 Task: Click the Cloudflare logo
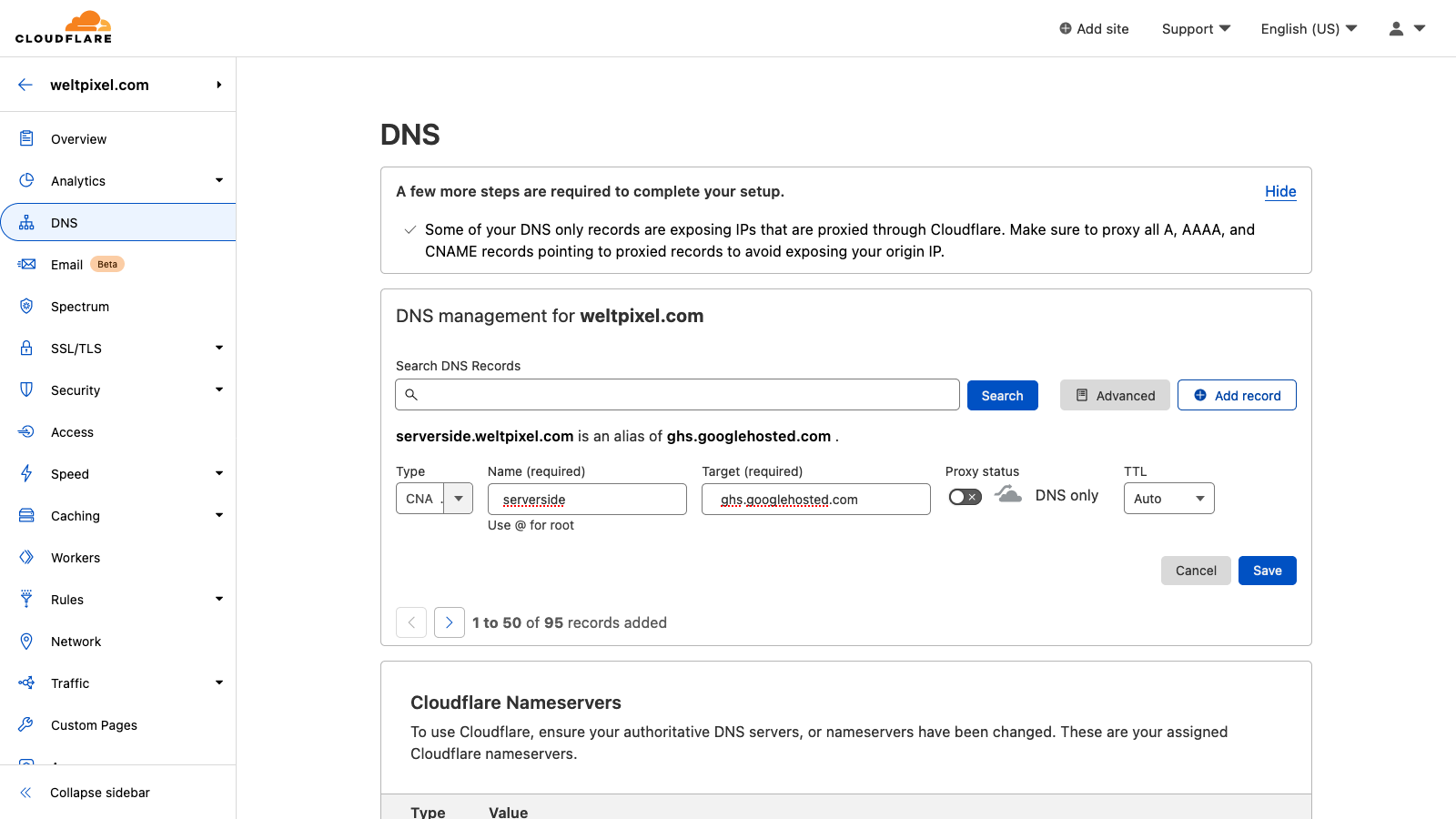click(64, 27)
